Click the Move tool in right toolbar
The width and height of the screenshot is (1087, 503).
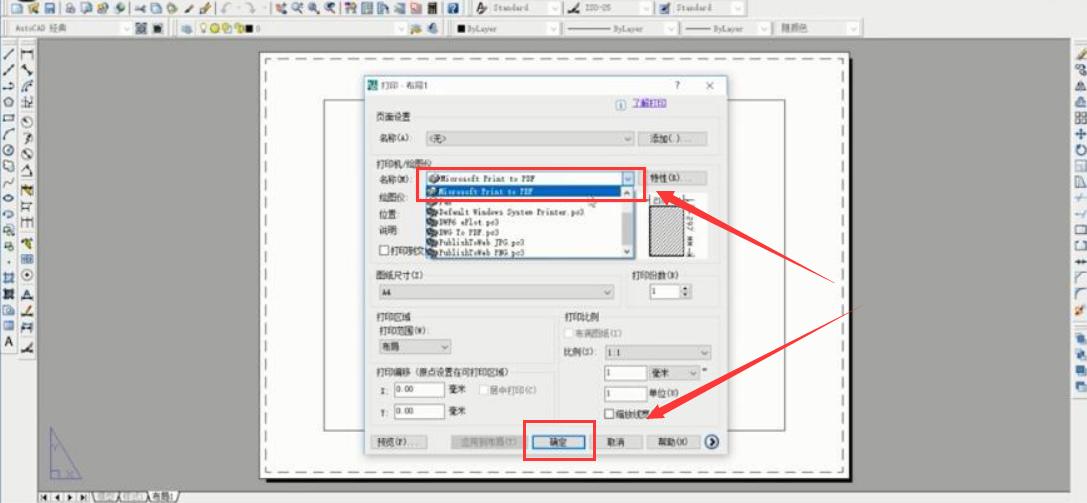[1080, 134]
